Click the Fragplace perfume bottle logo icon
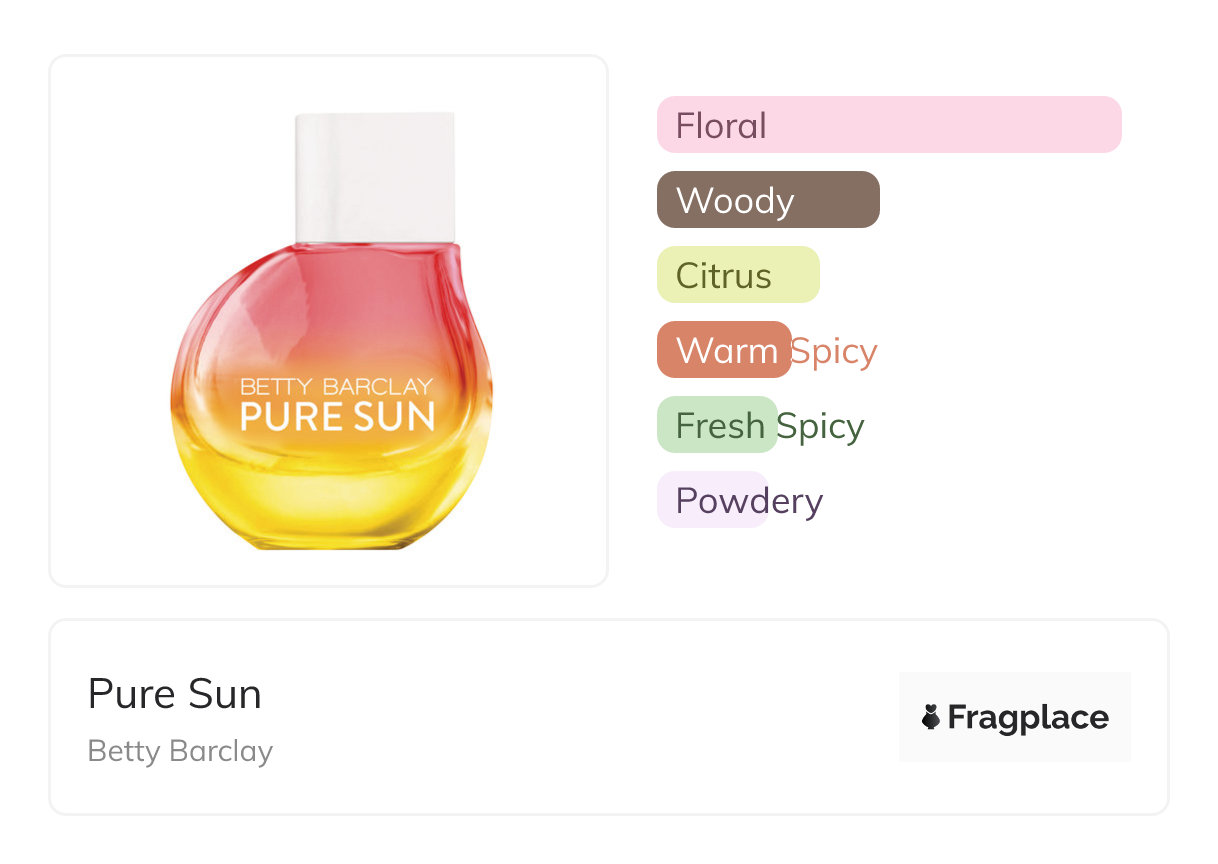The width and height of the screenshot is (1218, 864). pos(931,717)
